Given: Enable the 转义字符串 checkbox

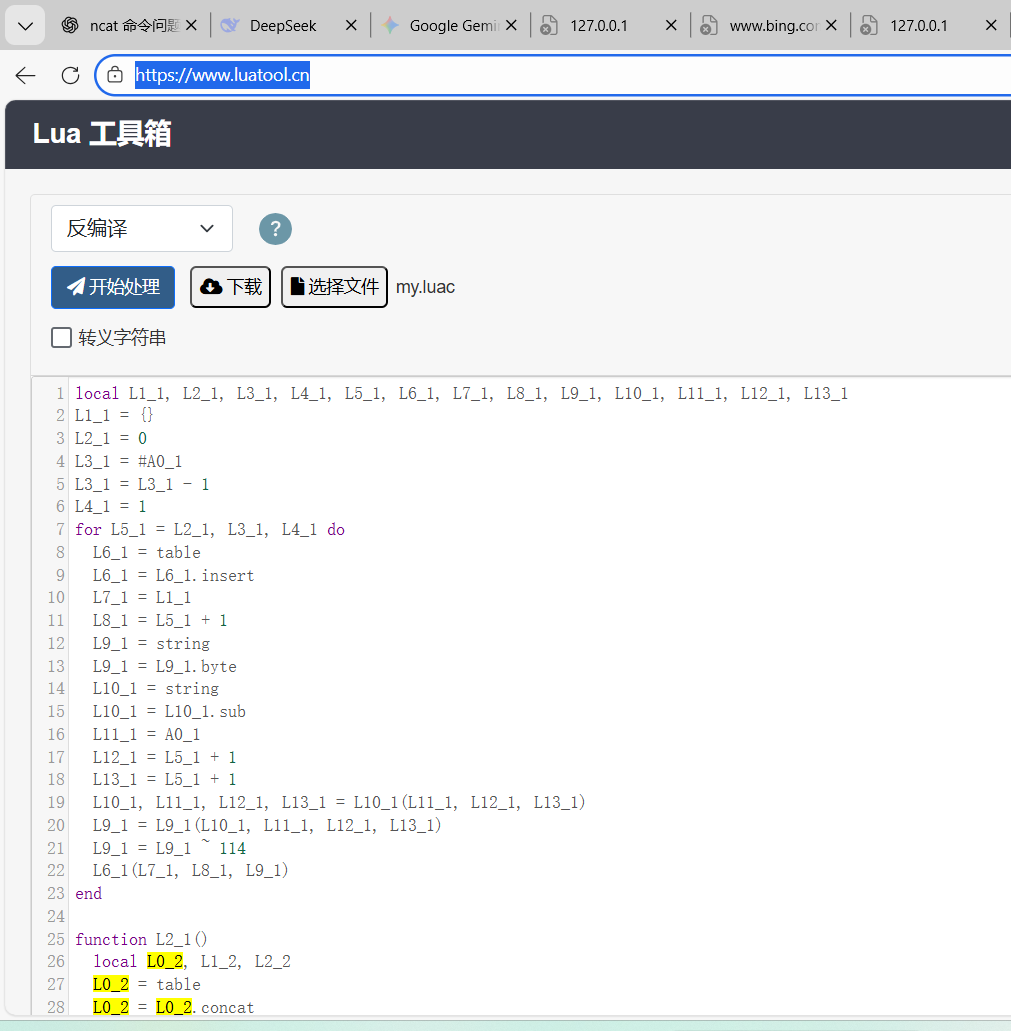Looking at the screenshot, I should (x=62, y=338).
